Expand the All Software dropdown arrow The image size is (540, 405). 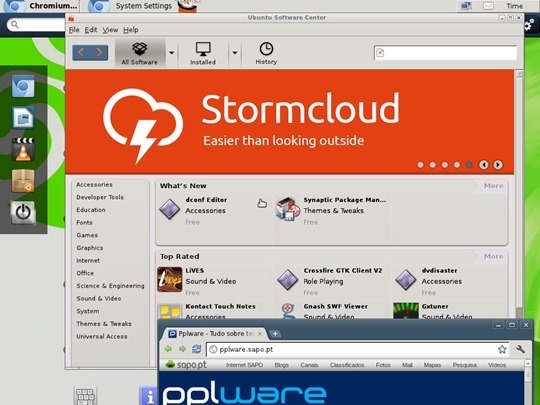[171, 53]
